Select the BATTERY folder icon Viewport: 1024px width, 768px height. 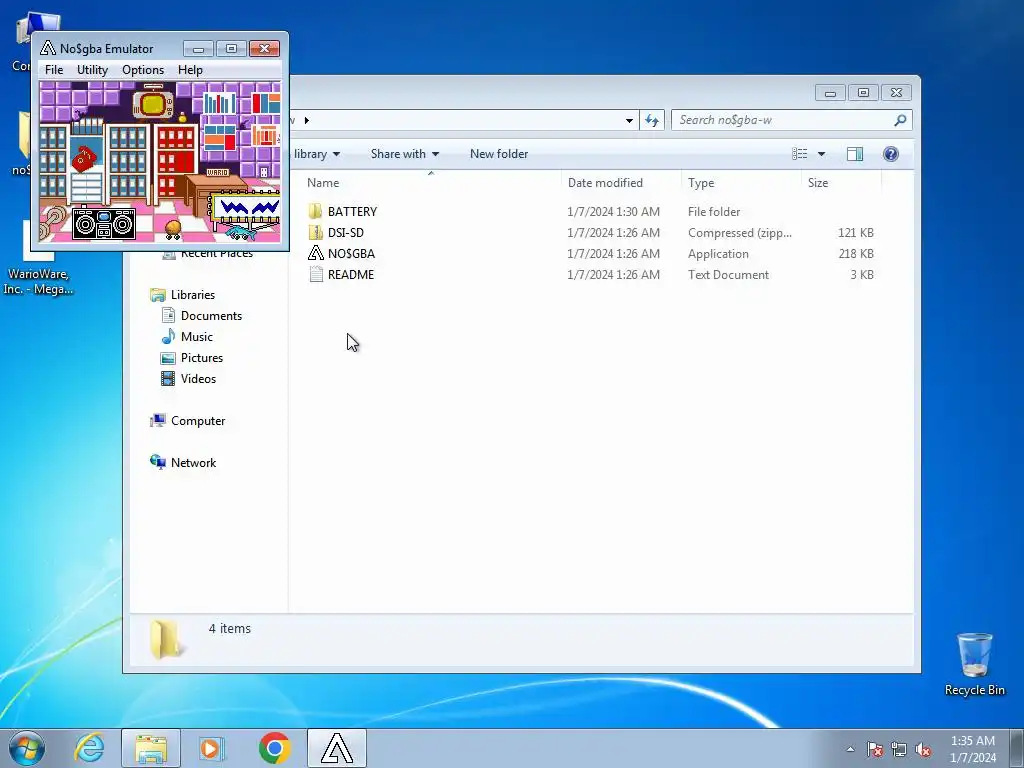coord(315,211)
